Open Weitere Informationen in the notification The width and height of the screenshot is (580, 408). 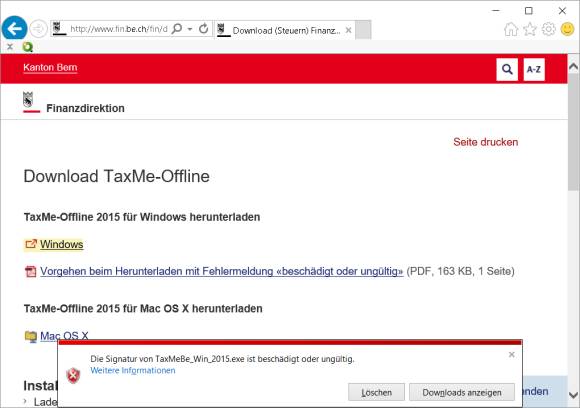(x=133, y=370)
